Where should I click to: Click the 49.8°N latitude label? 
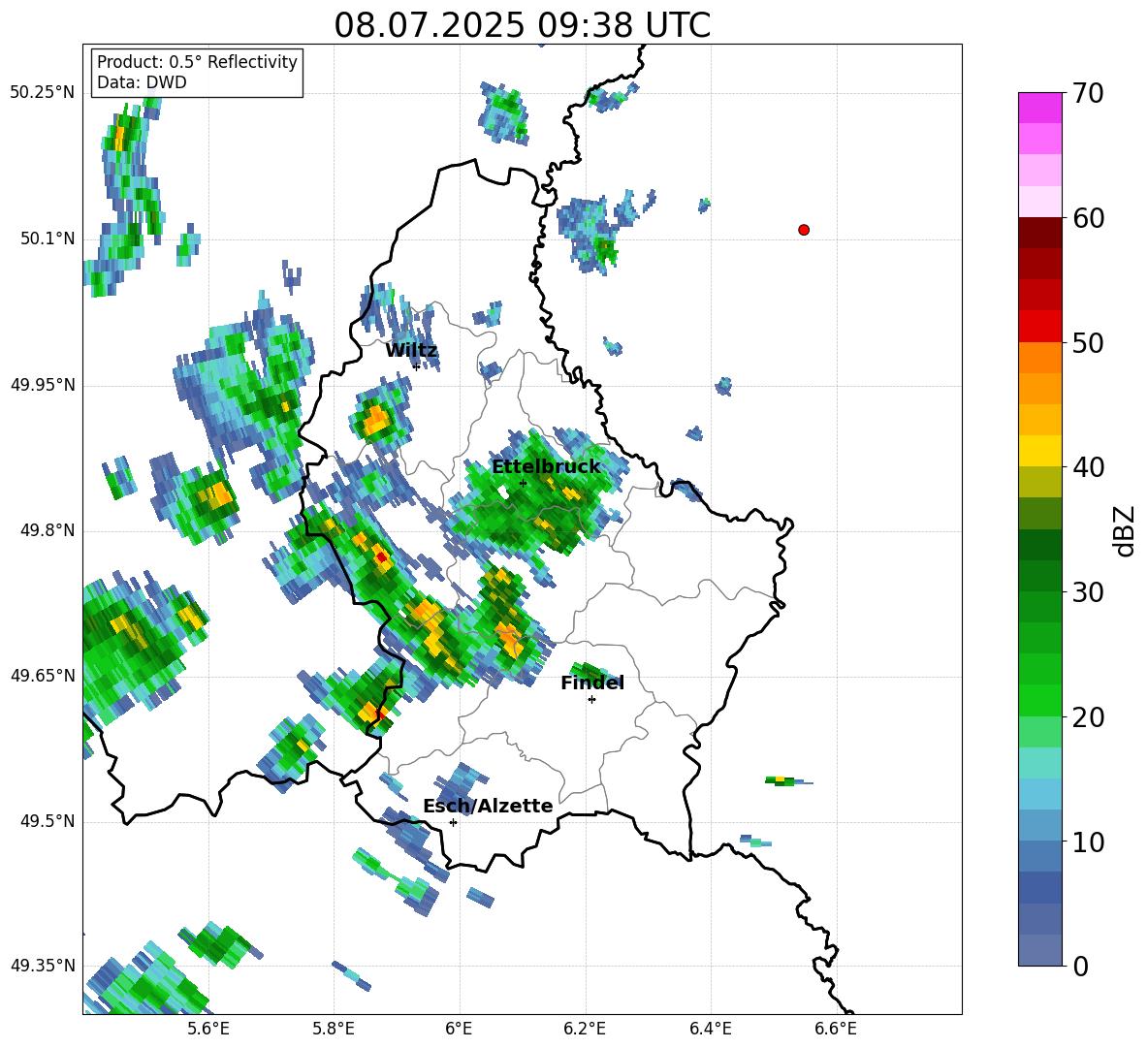coord(48,530)
